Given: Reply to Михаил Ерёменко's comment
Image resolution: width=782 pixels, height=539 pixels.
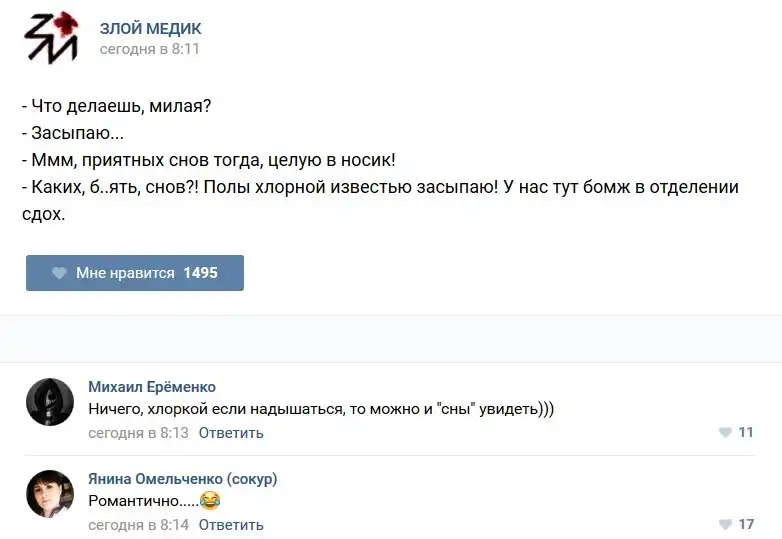Looking at the screenshot, I should (x=231, y=433).
